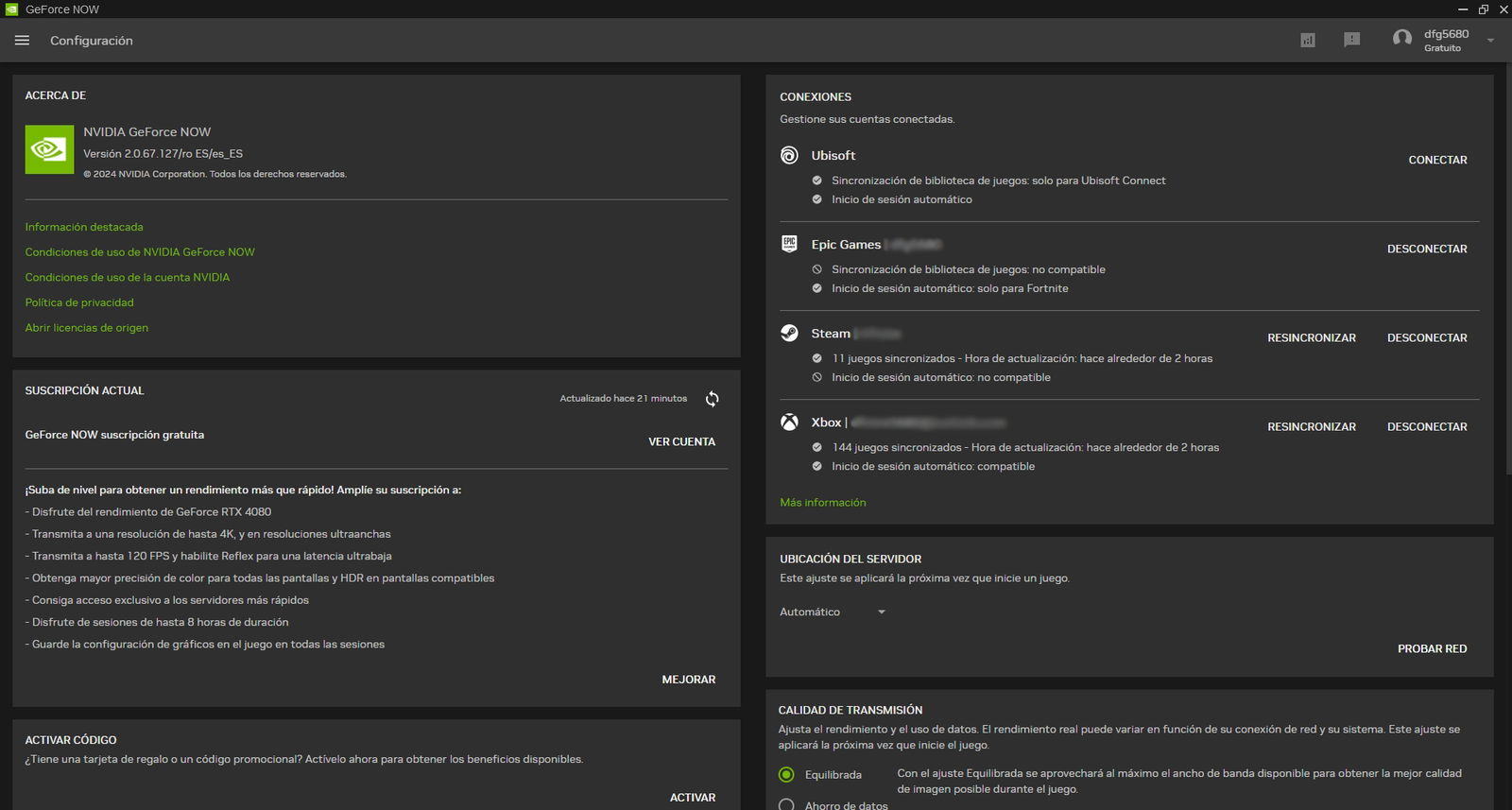The height and width of the screenshot is (810, 1512).
Task: Click GeForce NOW suscripción gratuita text
Action: [114, 435]
